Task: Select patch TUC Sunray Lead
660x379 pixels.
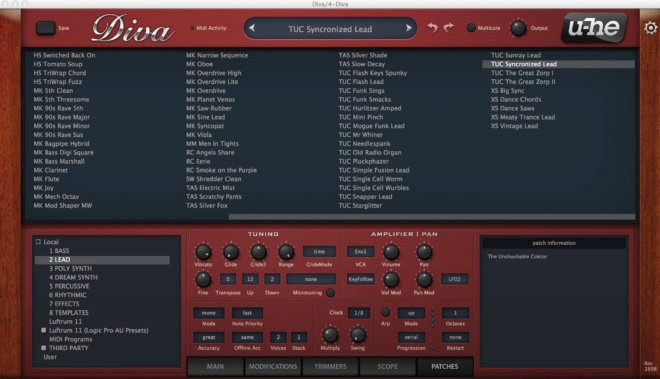Action: click(x=516, y=55)
